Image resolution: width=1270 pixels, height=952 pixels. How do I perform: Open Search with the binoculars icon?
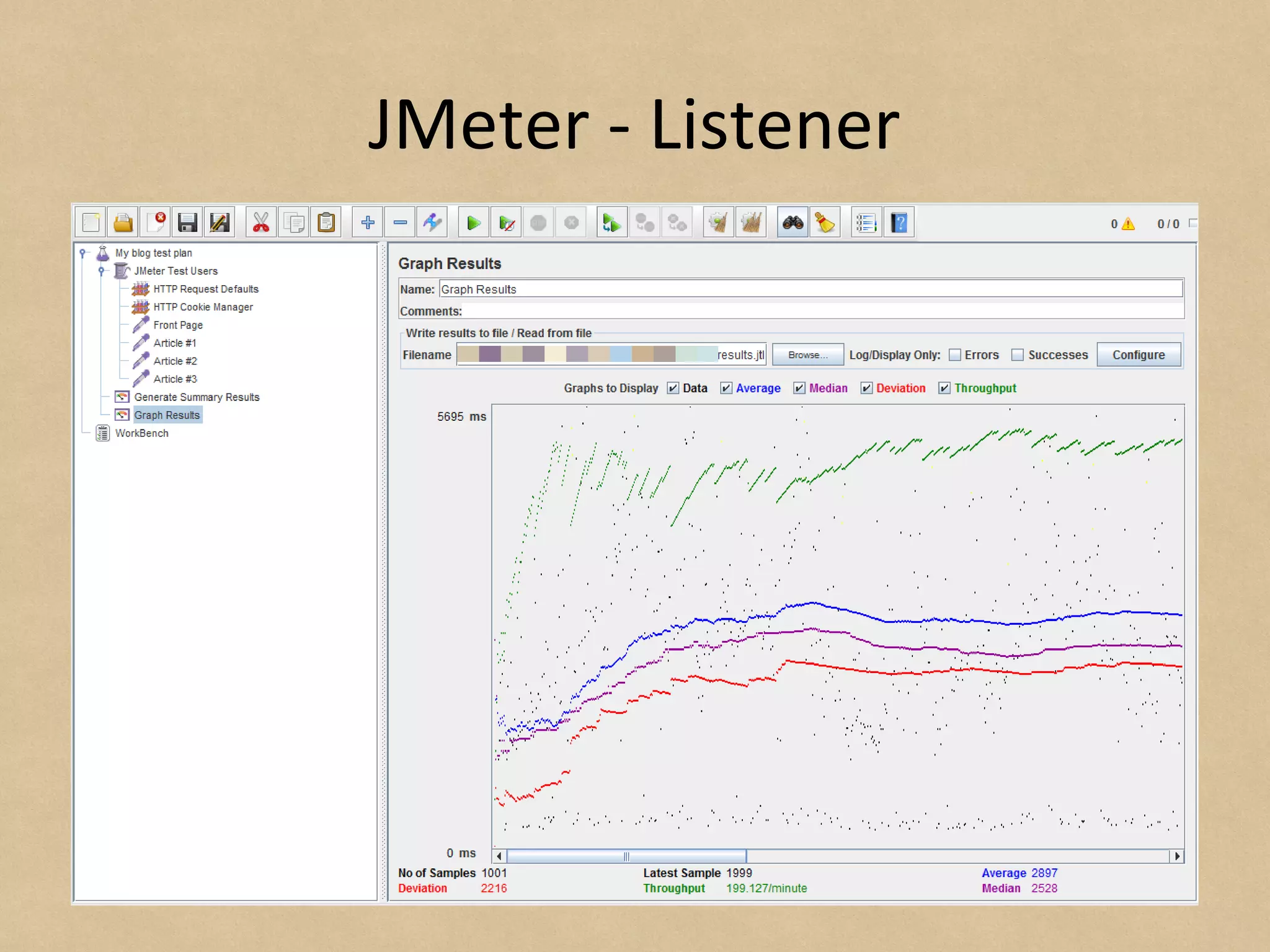tap(793, 223)
